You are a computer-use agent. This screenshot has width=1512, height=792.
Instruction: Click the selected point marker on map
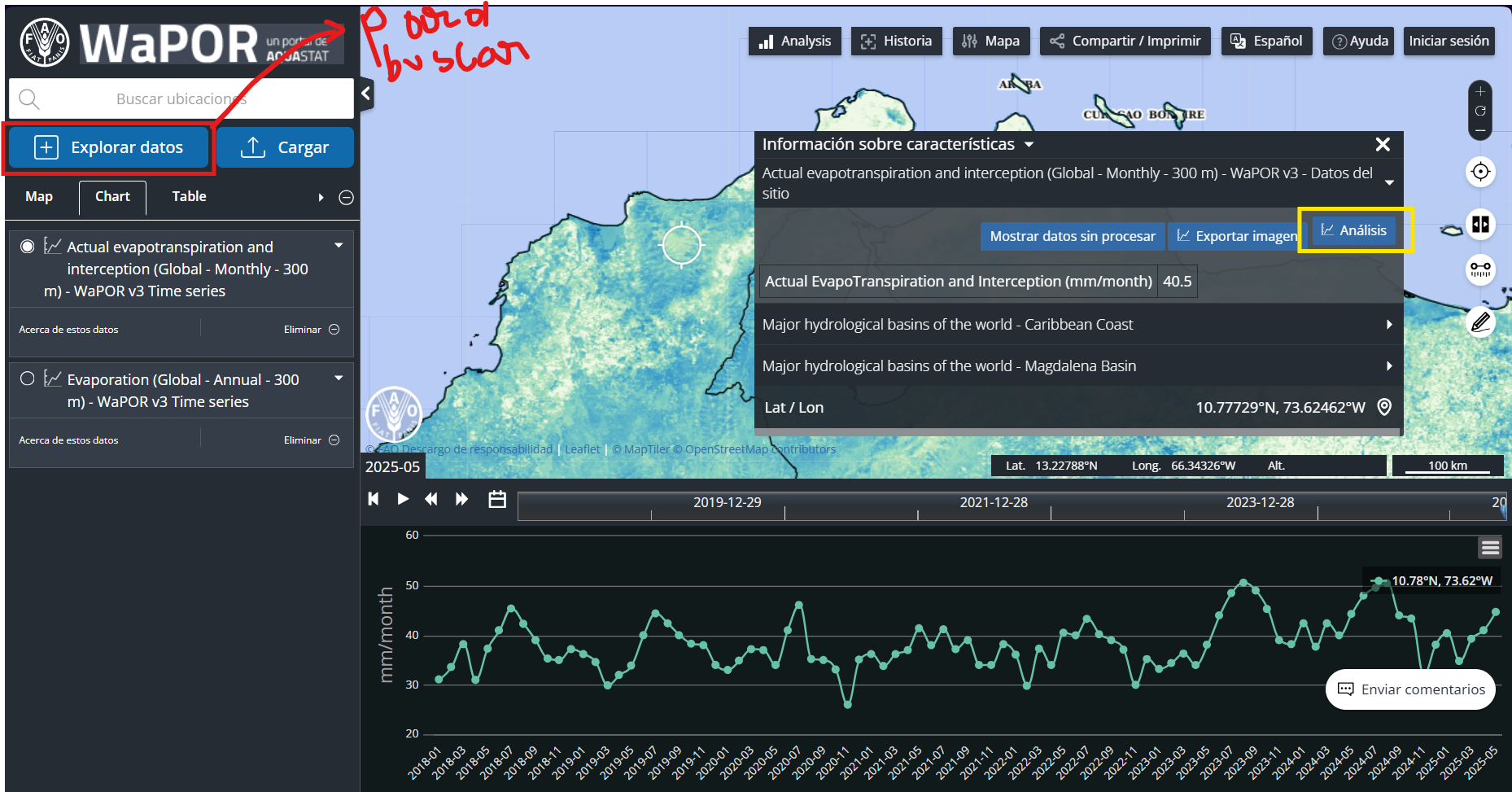coord(682,245)
